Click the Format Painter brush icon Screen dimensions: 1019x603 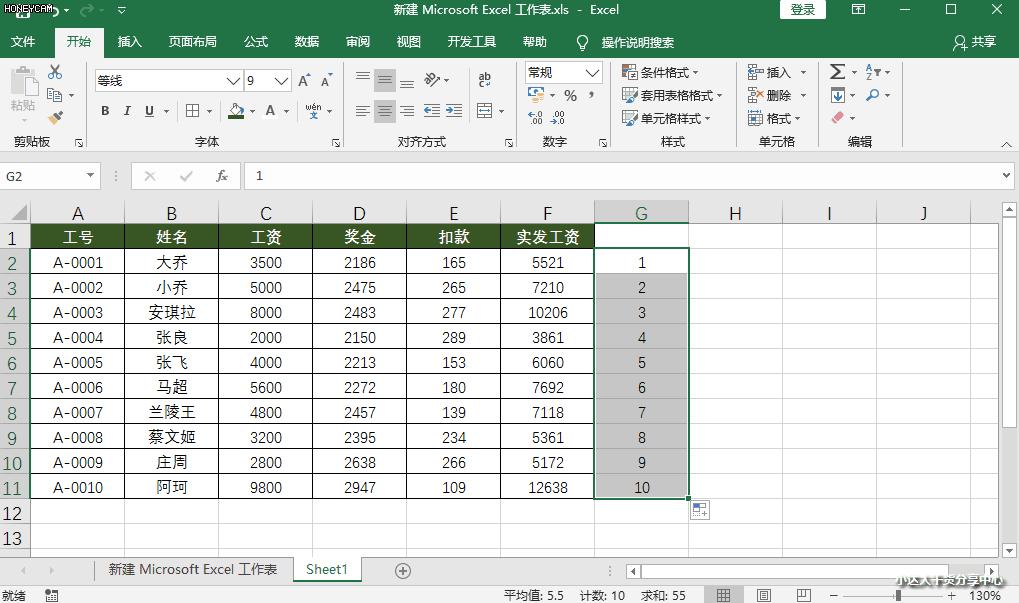(55, 116)
